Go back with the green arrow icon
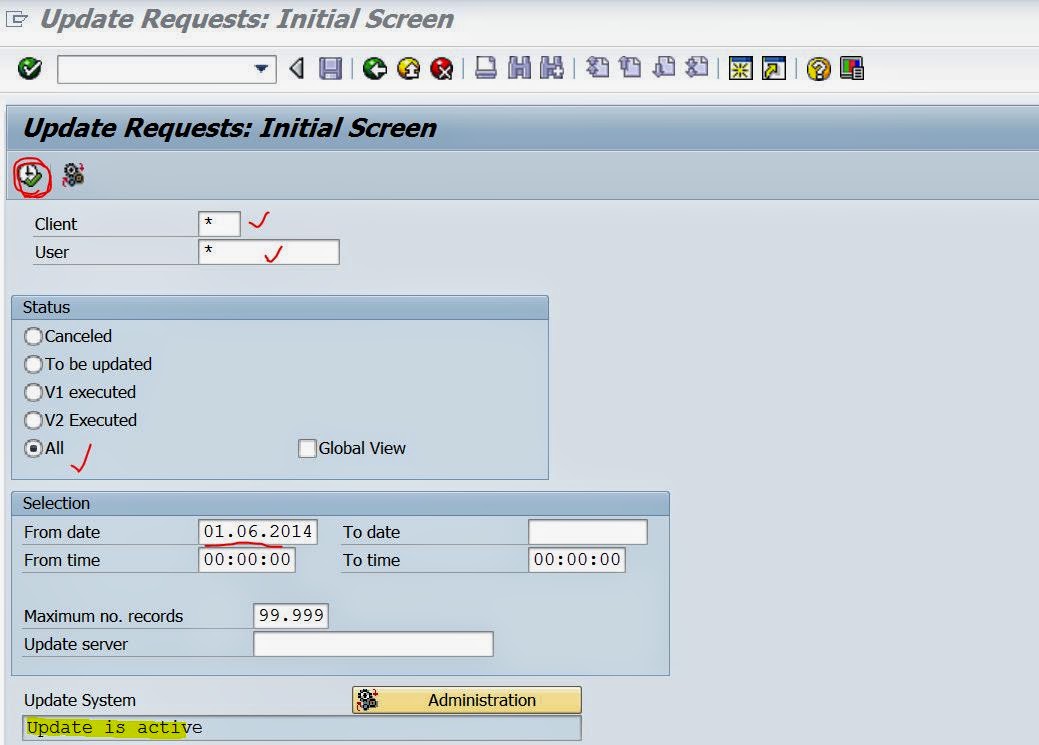Image resolution: width=1039 pixels, height=745 pixels. click(x=372, y=69)
